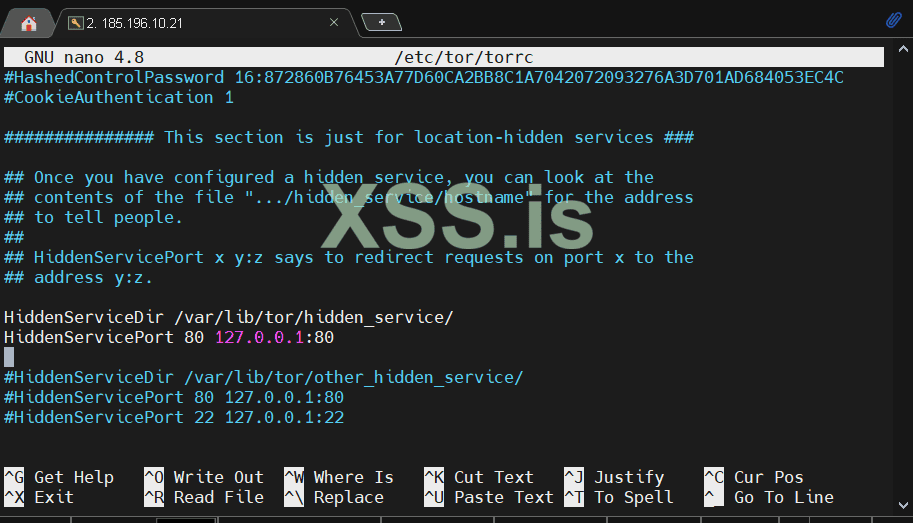Open a new terminal tab
The width and height of the screenshot is (913, 523).
[x=381, y=22]
